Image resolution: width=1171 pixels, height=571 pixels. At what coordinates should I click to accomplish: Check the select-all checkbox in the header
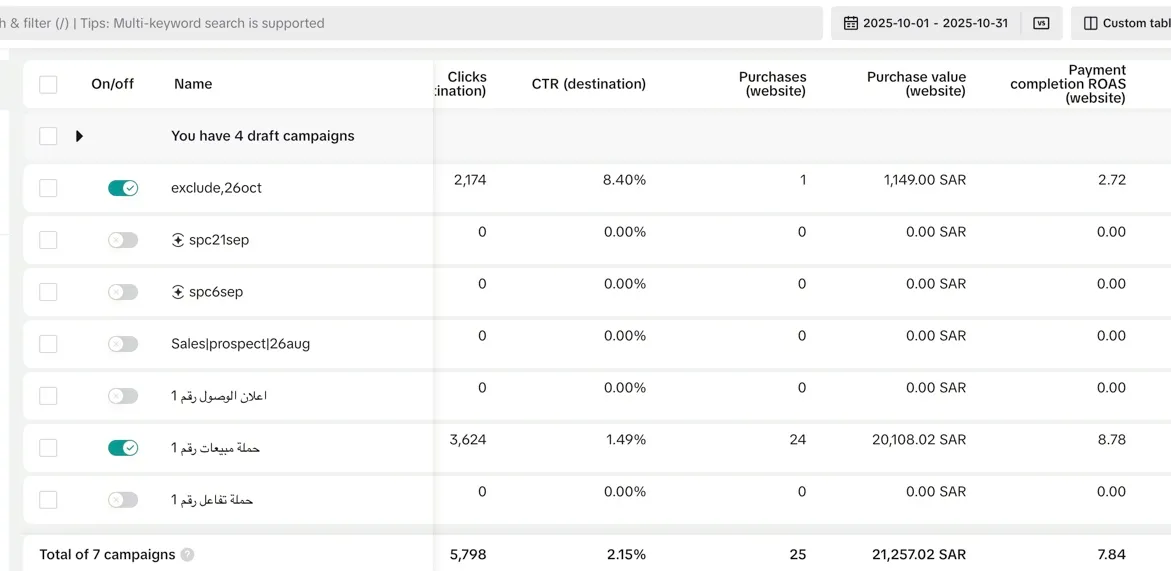click(48, 84)
